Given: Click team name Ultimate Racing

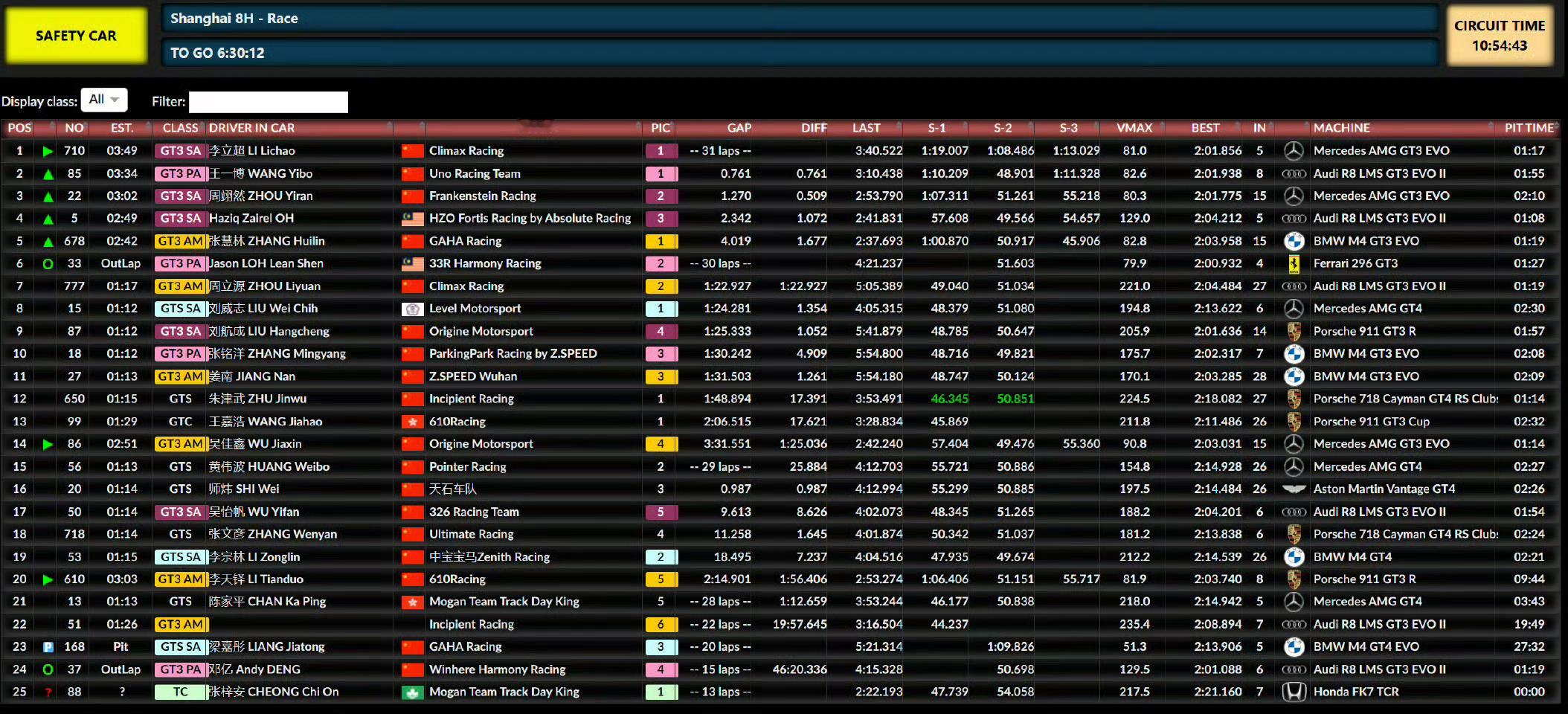Looking at the screenshot, I should point(472,534).
